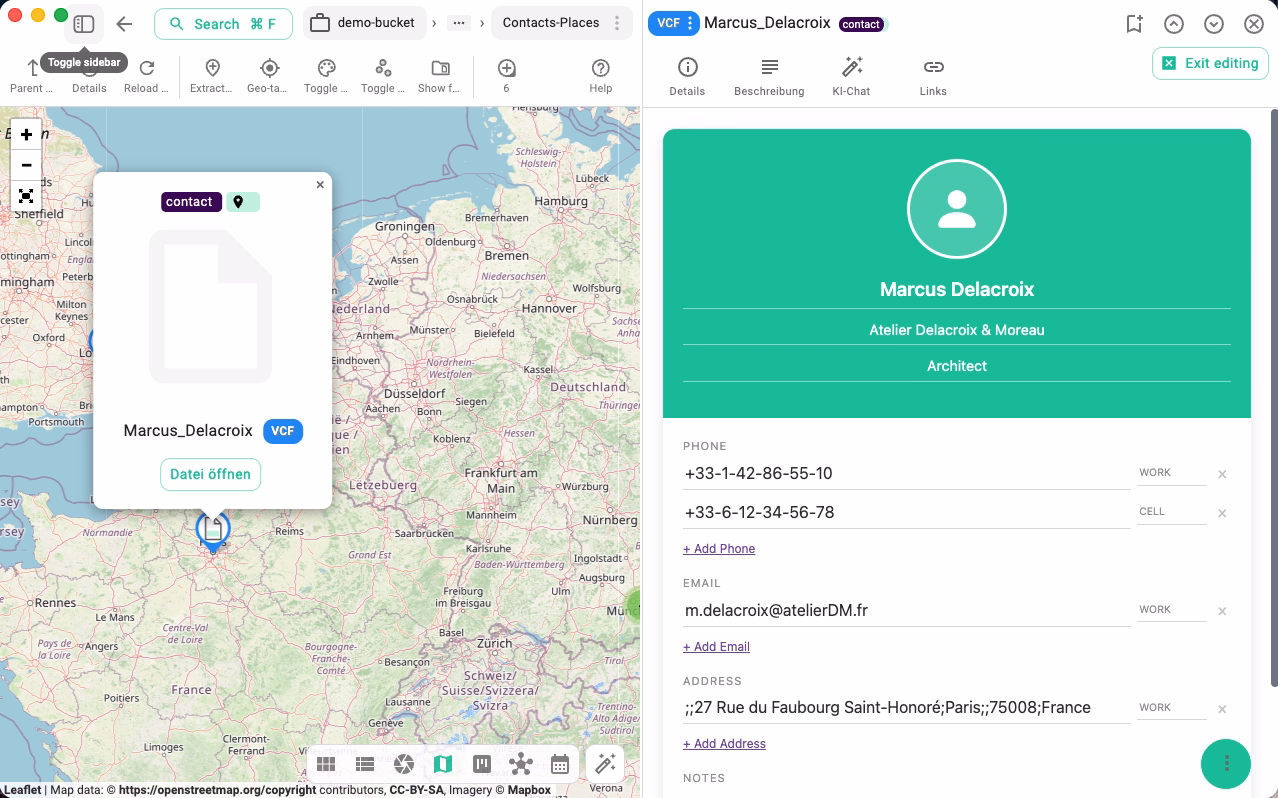Switch to grid view perspective

(326, 765)
